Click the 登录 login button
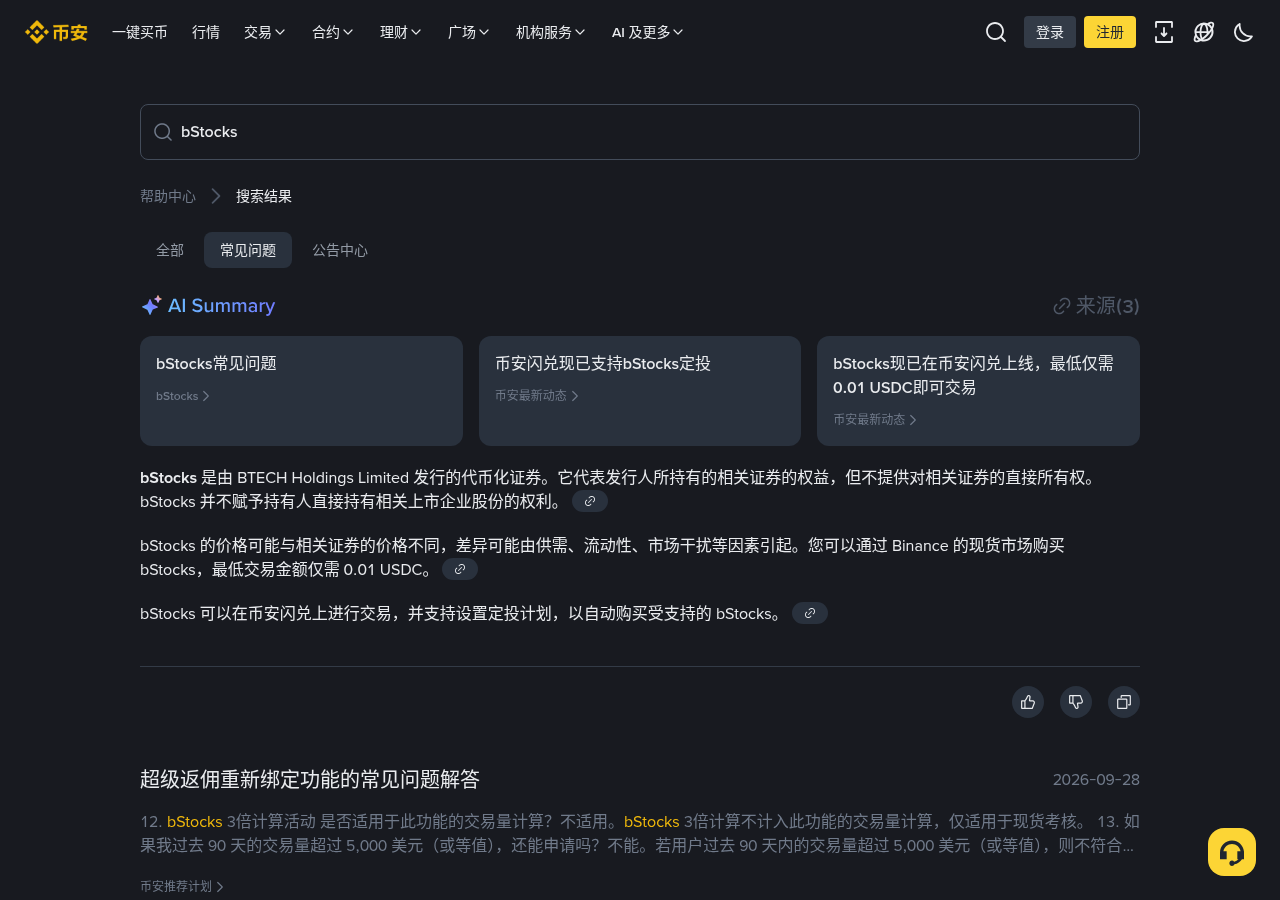Screen dimensions: 1280x900 tap(1050, 32)
